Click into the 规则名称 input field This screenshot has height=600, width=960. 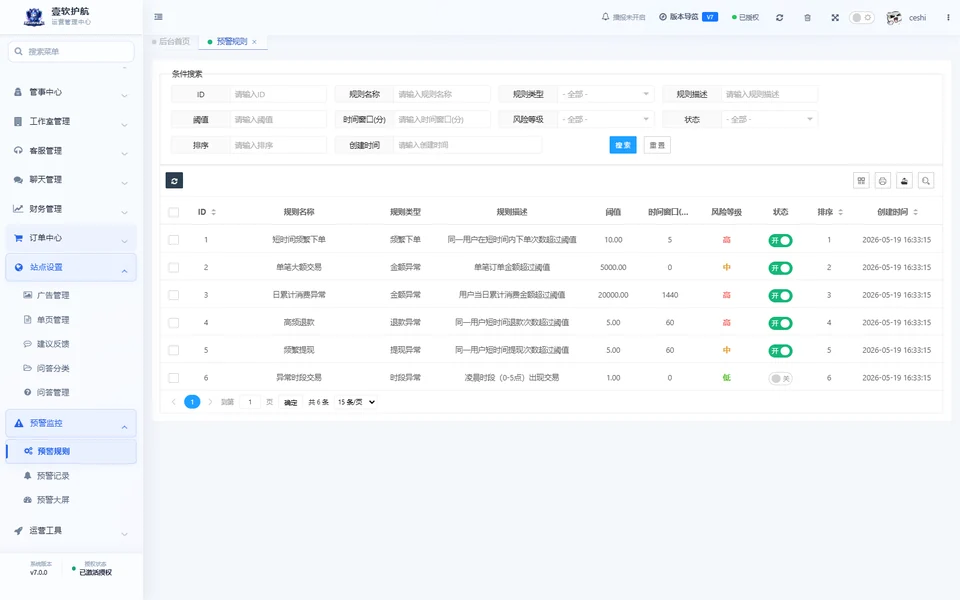click(x=441, y=94)
